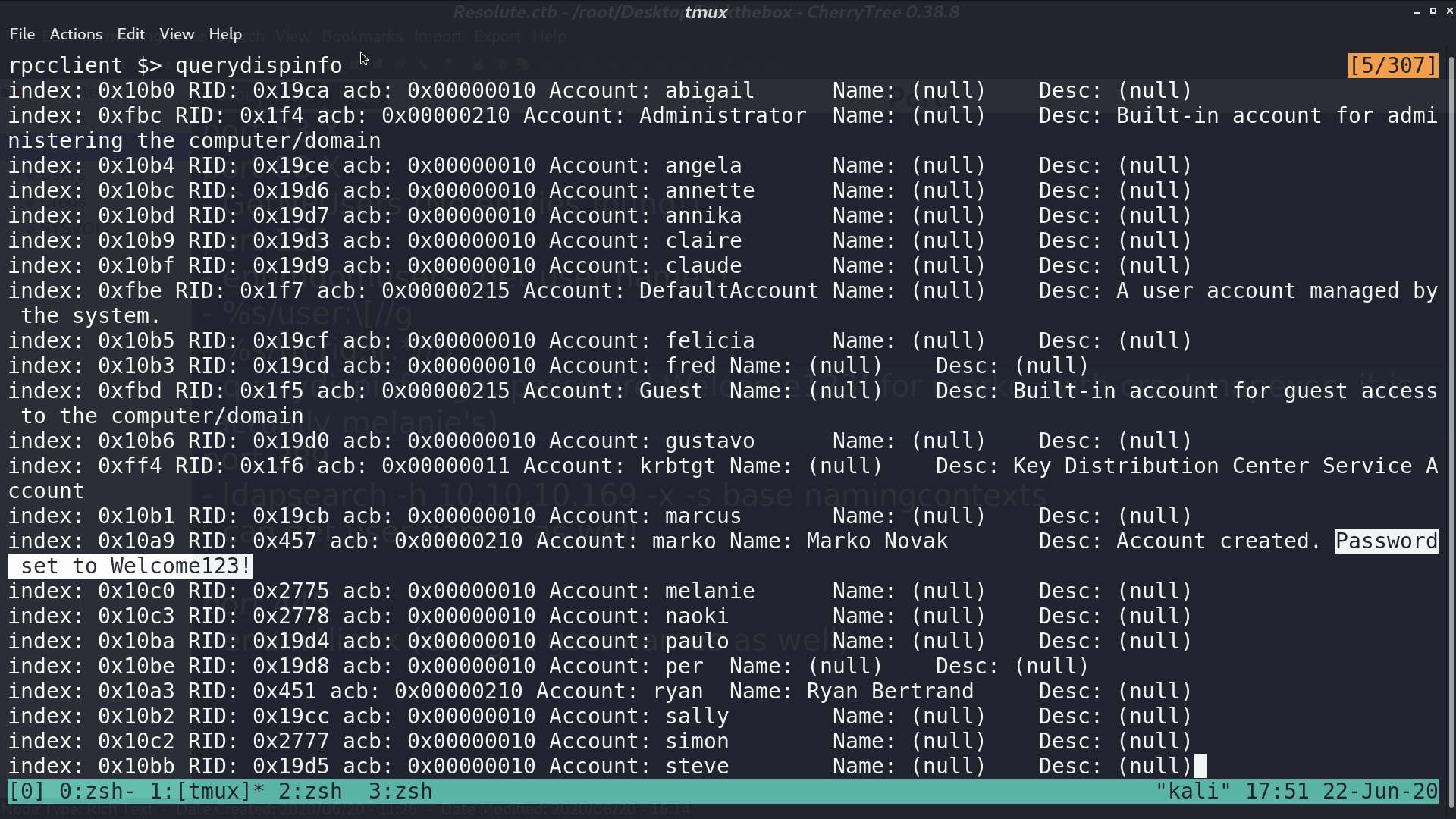Image resolution: width=1456 pixels, height=819 pixels.
Task: Close the terminal window
Action: point(1449,11)
